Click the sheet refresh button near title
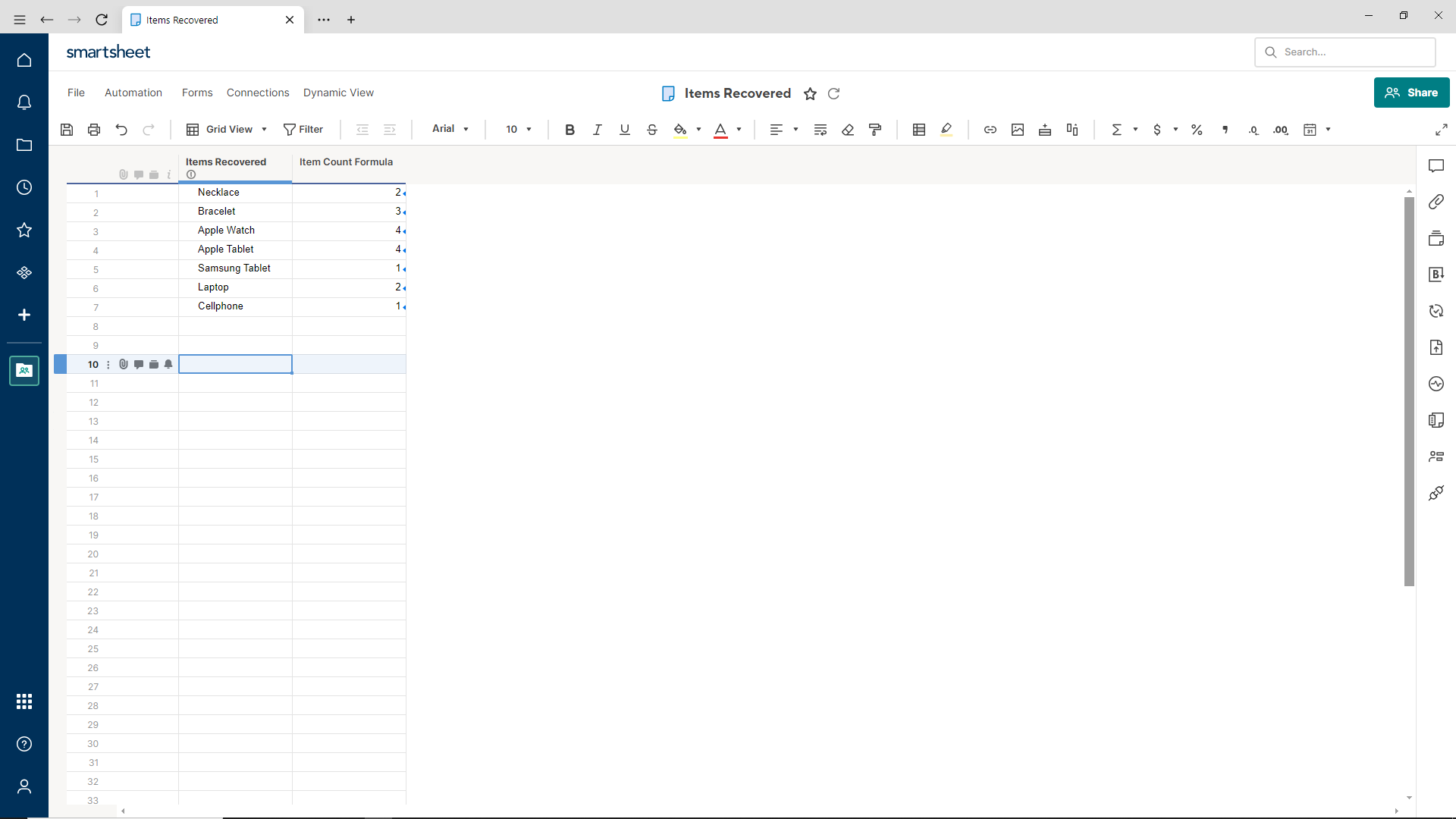This screenshot has height=819, width=1456. pyautogui.click(x=833, y=94)
